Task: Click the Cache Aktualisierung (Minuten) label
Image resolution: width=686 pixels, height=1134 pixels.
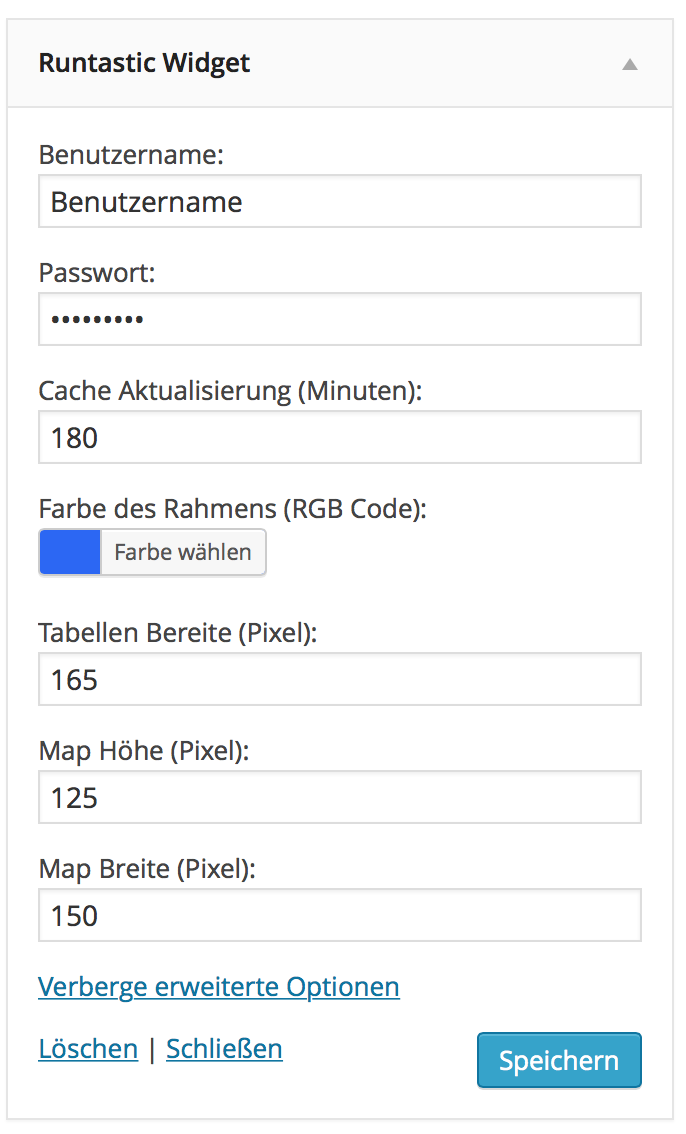Action: coord(231,391)
